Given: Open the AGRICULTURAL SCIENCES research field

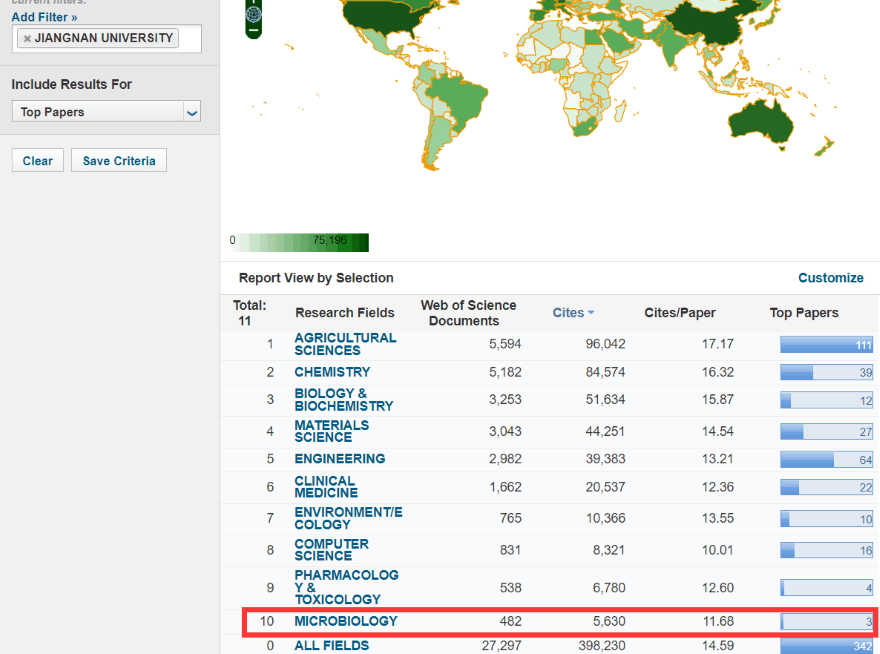Looking at the screenshot, I should coord(345,344).
